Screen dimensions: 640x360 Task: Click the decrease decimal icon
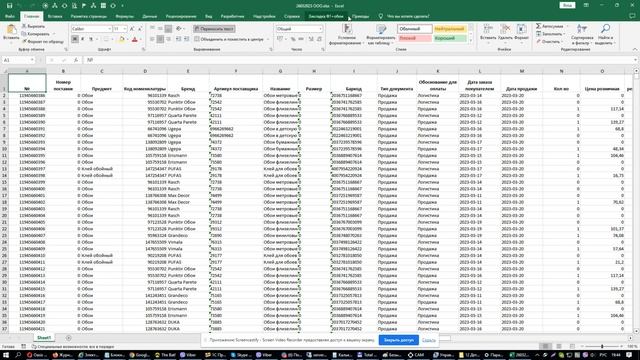tap(319, 39)
